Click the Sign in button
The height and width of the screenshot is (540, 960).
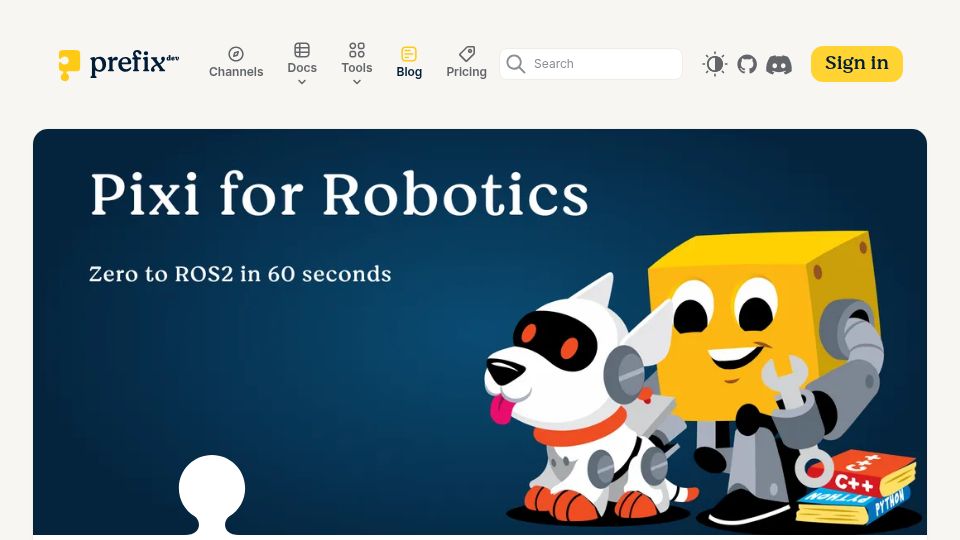(857, 64)
